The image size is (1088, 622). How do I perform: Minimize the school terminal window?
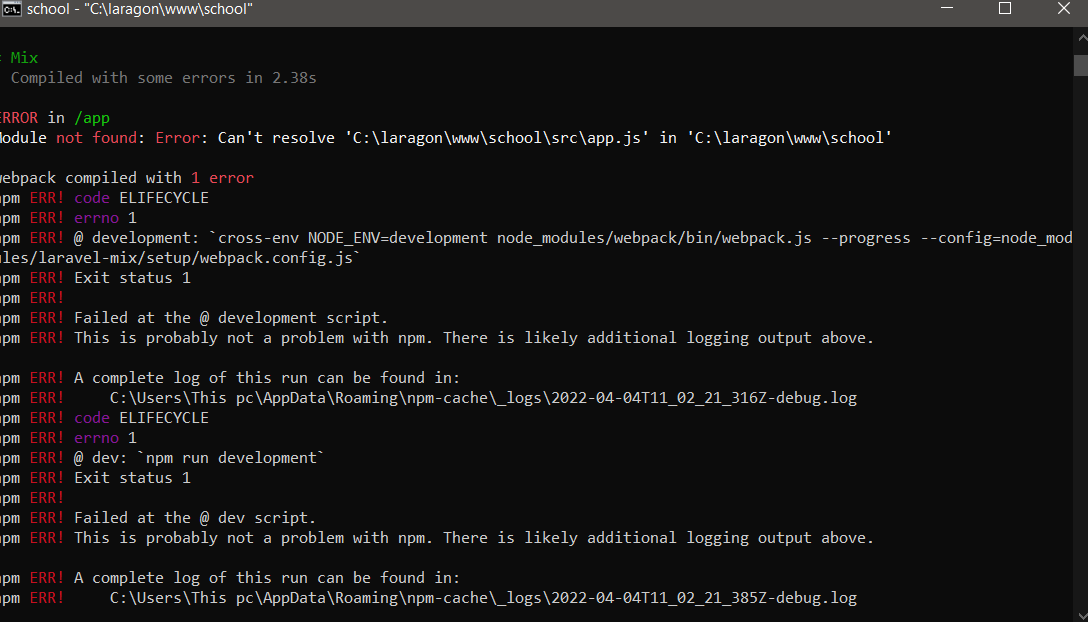(x=947, y=8)
